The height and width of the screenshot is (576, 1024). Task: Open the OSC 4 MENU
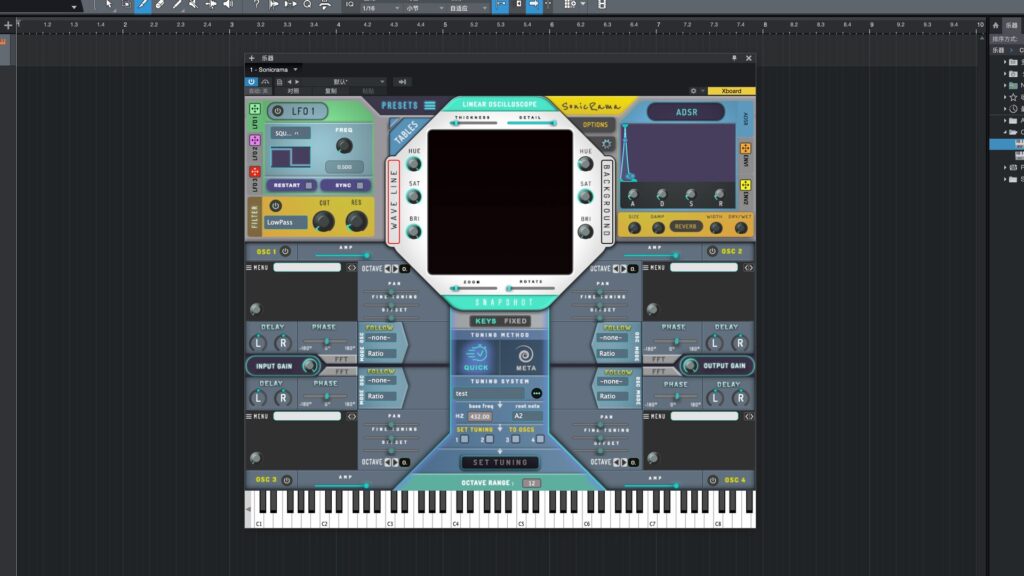click(x=654, y=417)
